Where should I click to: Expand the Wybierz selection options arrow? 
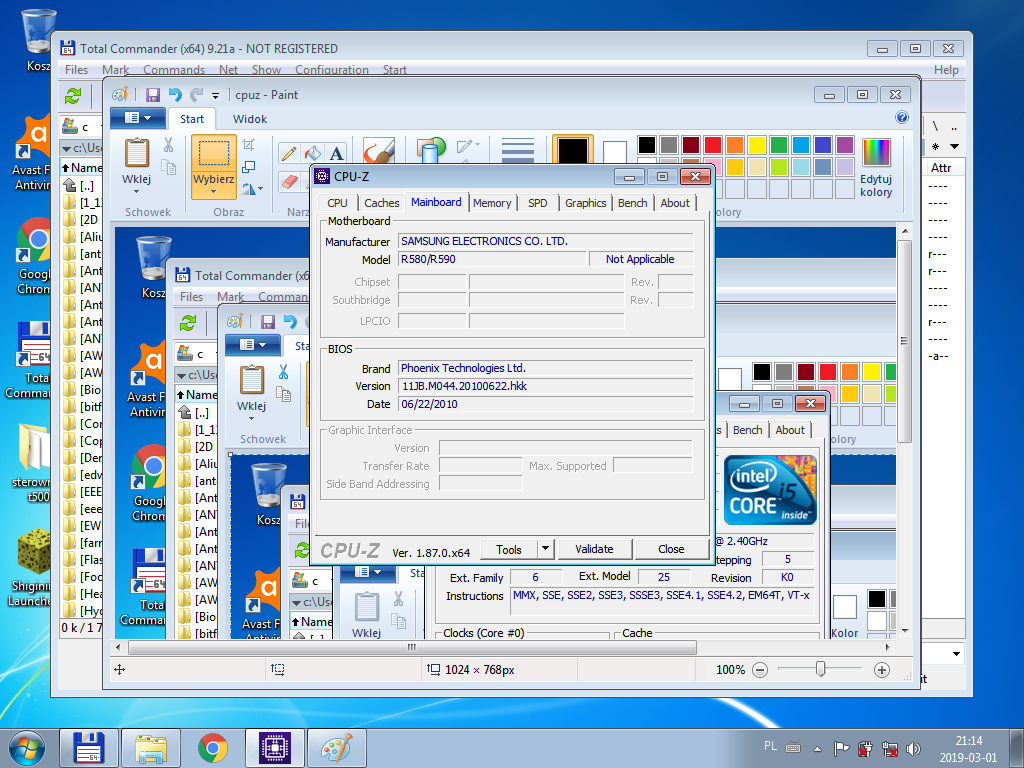click(x=214, y=191)
